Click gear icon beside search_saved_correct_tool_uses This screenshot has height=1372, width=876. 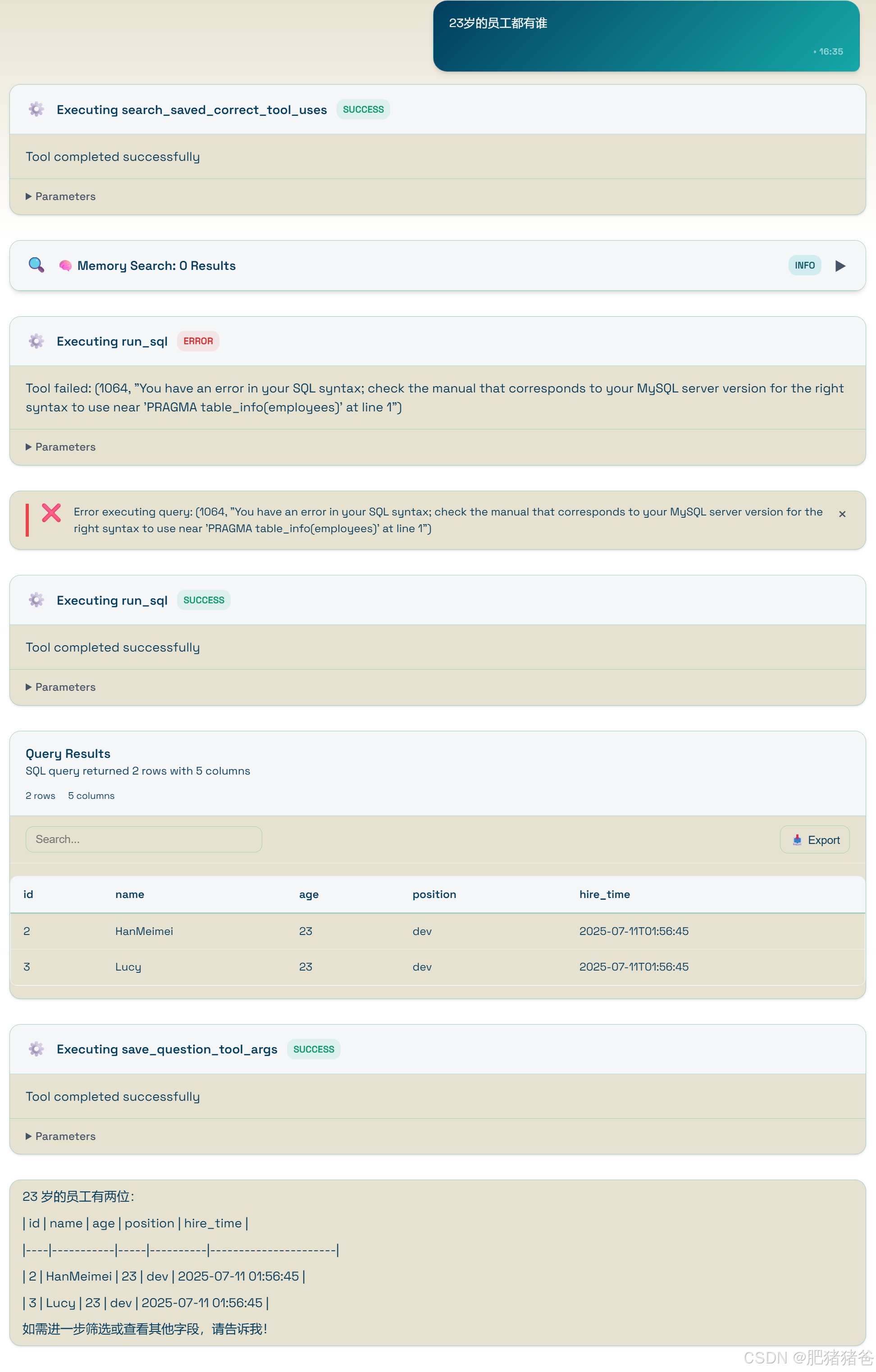[x=36, y=109]
